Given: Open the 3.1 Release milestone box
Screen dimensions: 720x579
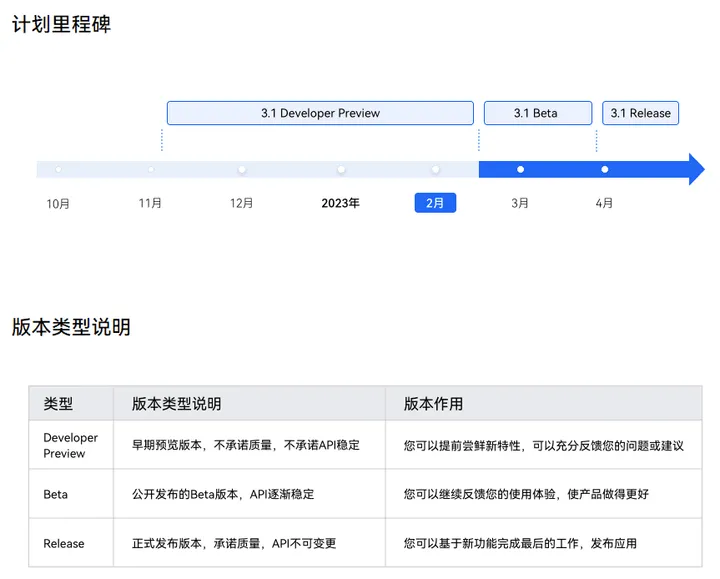Looking at the screenshot, I should (x=640, y=113).
